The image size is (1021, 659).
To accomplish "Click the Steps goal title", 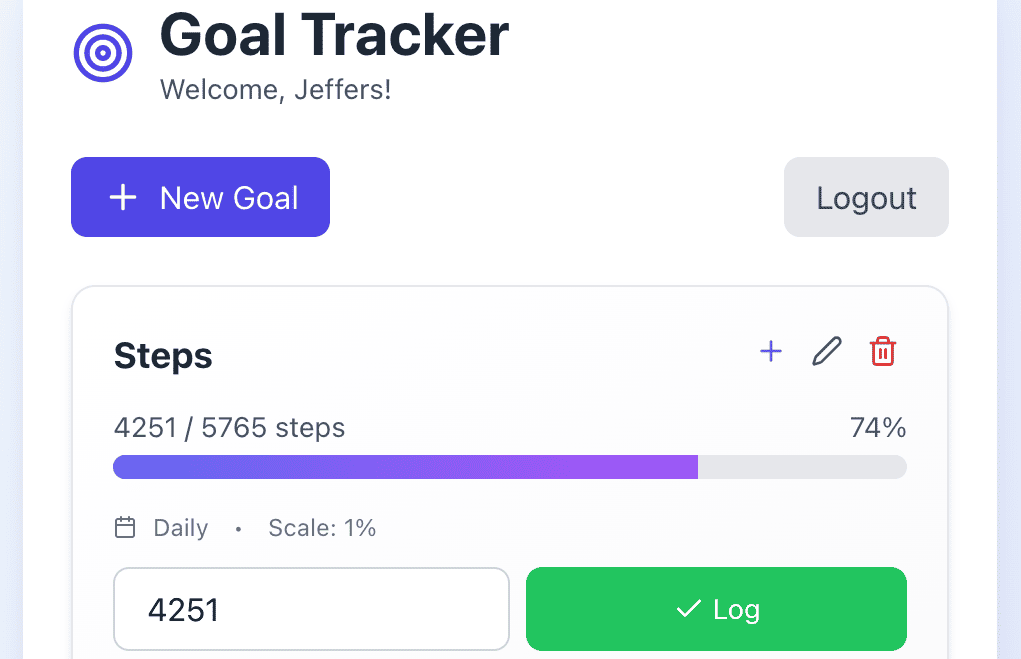I will point(162,355).
